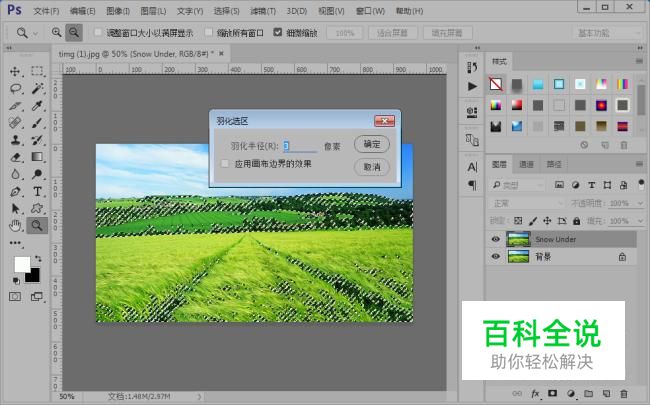Image resolution: width=650 pixels, height=405 pixels.
Task: Select the Zoom tool in toolbox
Action: (37, 226)
